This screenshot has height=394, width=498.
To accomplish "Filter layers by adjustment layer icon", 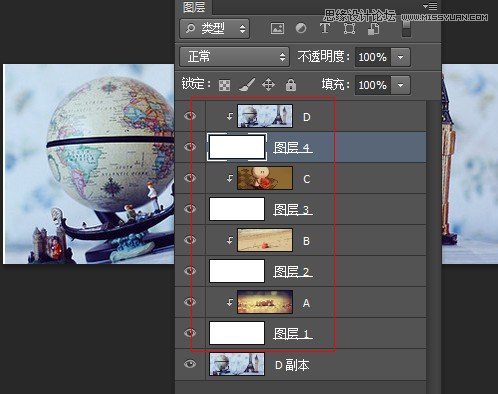I will 301,28.
